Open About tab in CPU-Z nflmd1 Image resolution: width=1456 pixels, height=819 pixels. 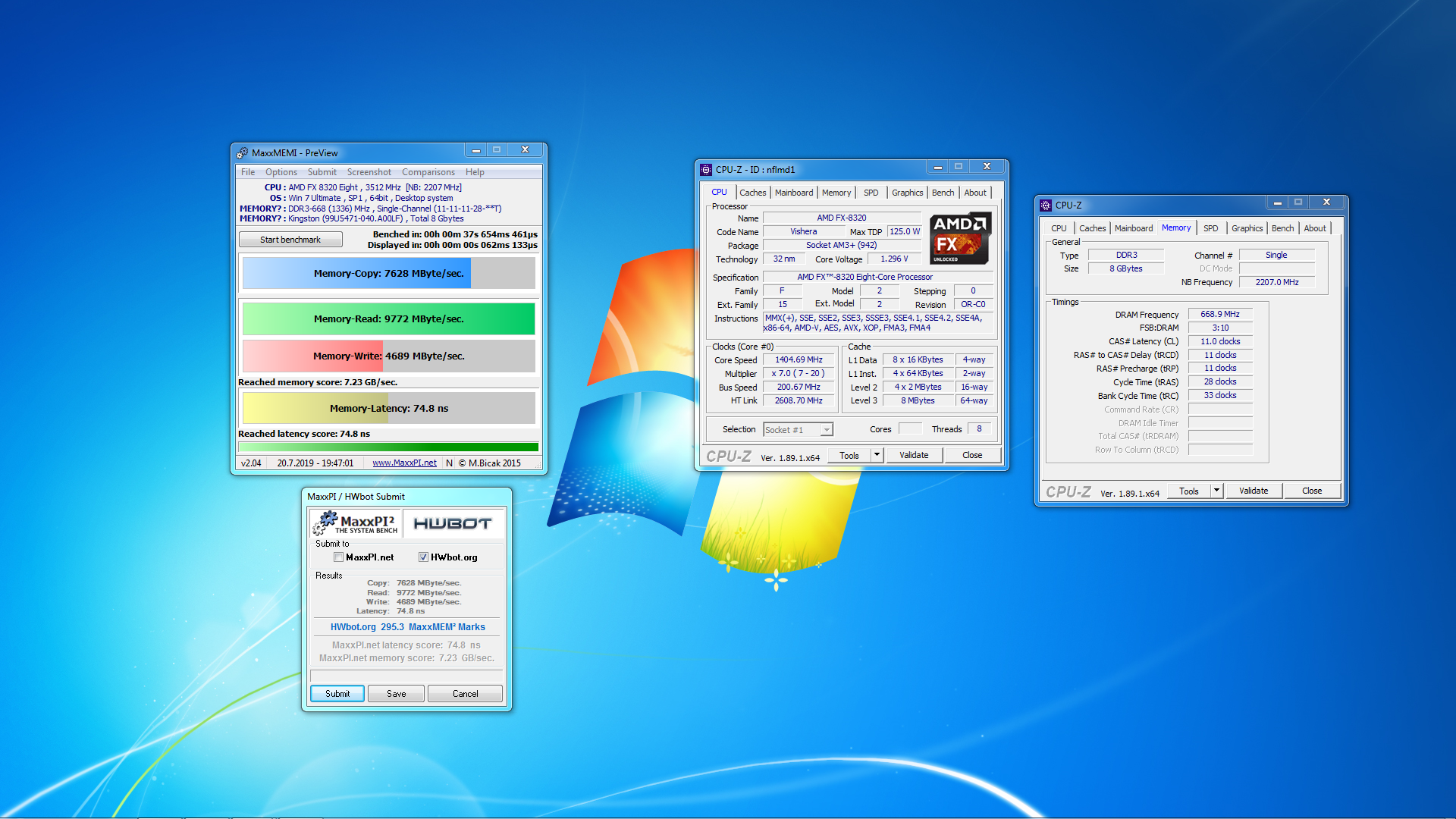click(x=975, y=193)
